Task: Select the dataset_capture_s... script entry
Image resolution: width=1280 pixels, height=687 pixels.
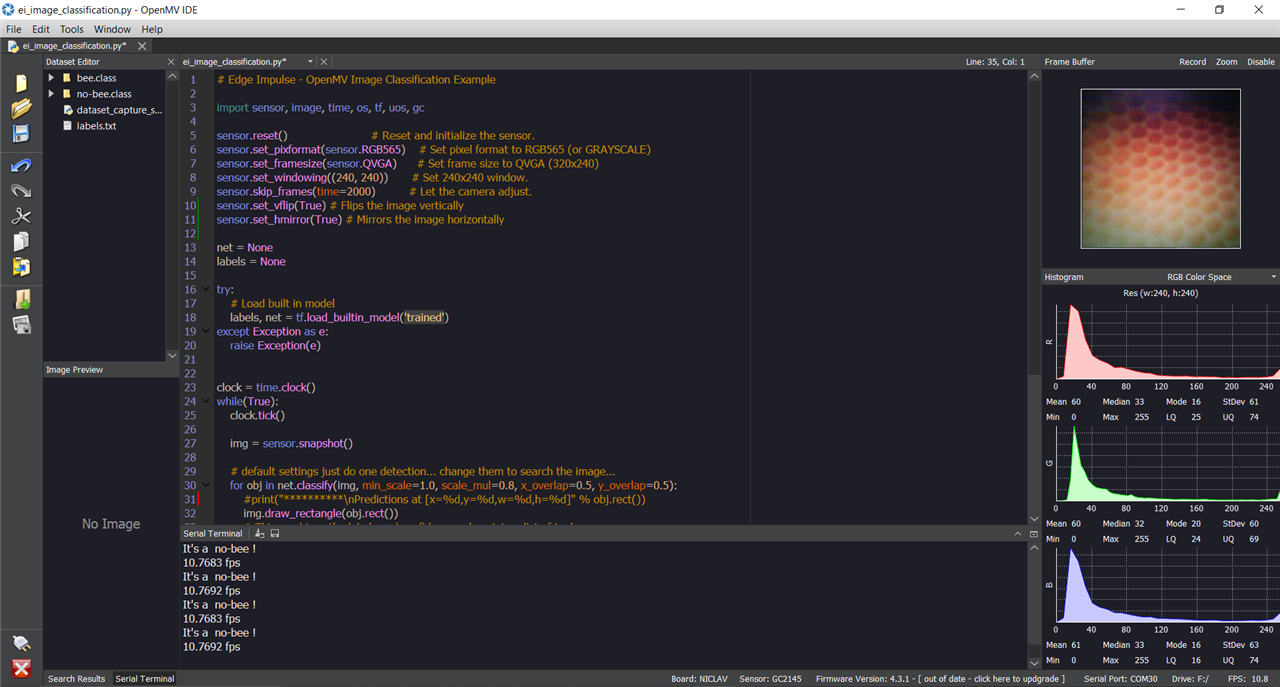Action: (119, 110)
